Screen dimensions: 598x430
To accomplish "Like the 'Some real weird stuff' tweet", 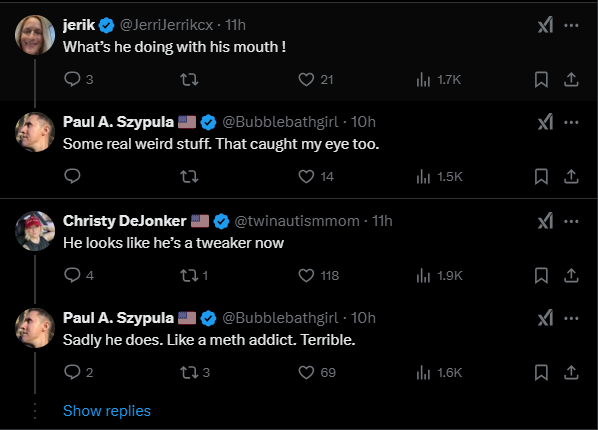I will coord(316,176).
